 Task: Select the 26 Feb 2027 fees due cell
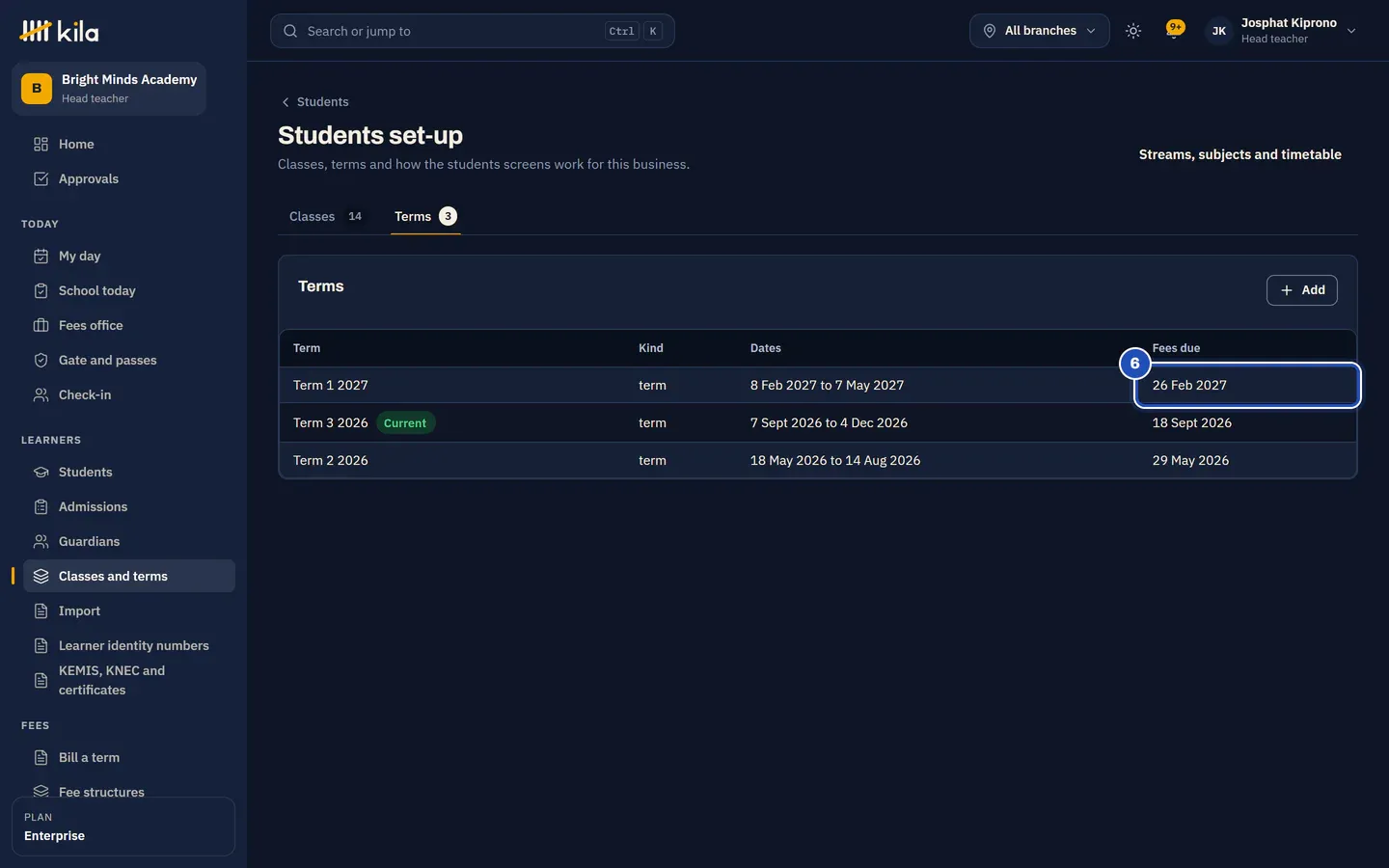pos(1248,386)
